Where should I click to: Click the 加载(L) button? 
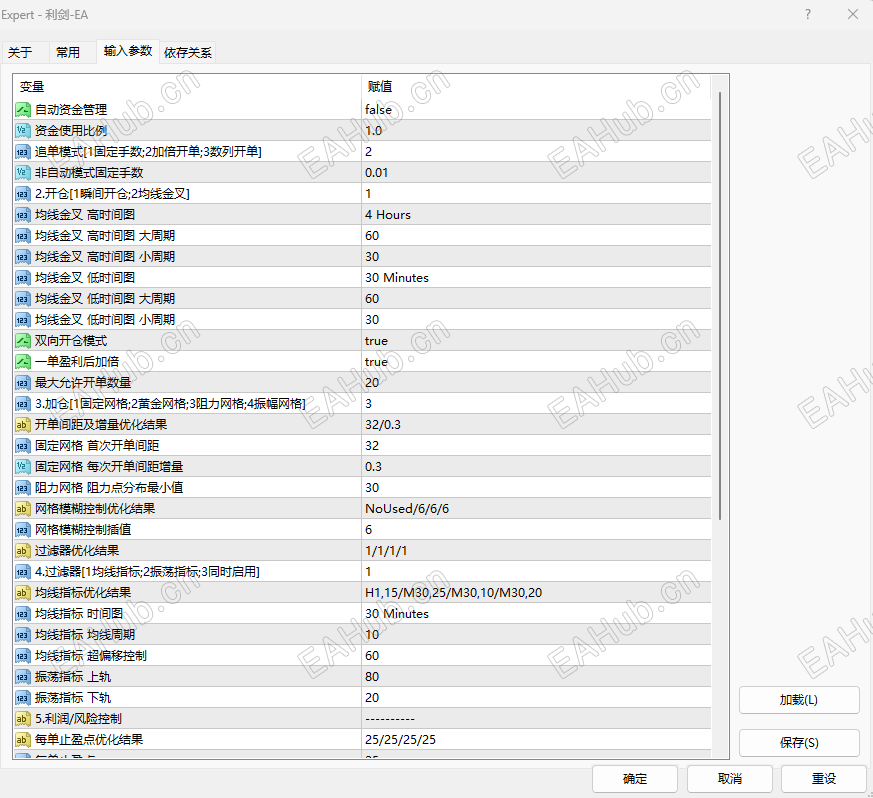[799, 700]
